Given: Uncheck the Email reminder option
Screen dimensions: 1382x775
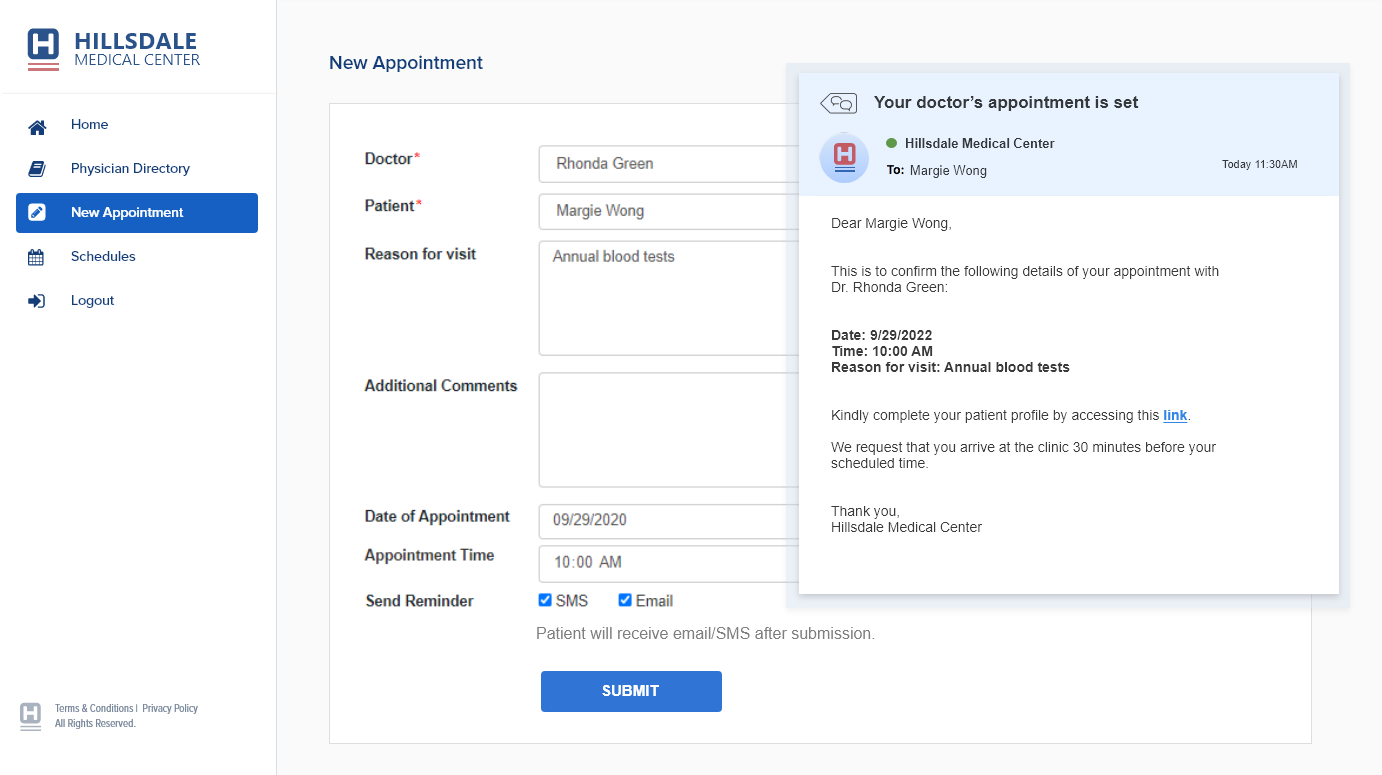Looking at the screenshot, I should point(624,599).
